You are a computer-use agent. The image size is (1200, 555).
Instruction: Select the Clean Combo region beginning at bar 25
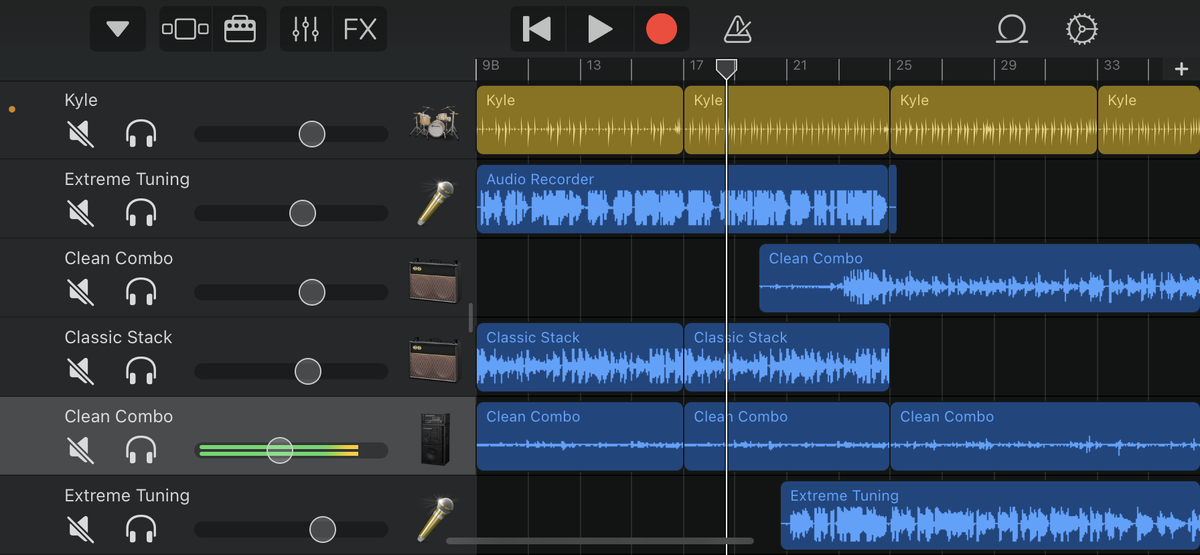click(x=1045, y=436)
